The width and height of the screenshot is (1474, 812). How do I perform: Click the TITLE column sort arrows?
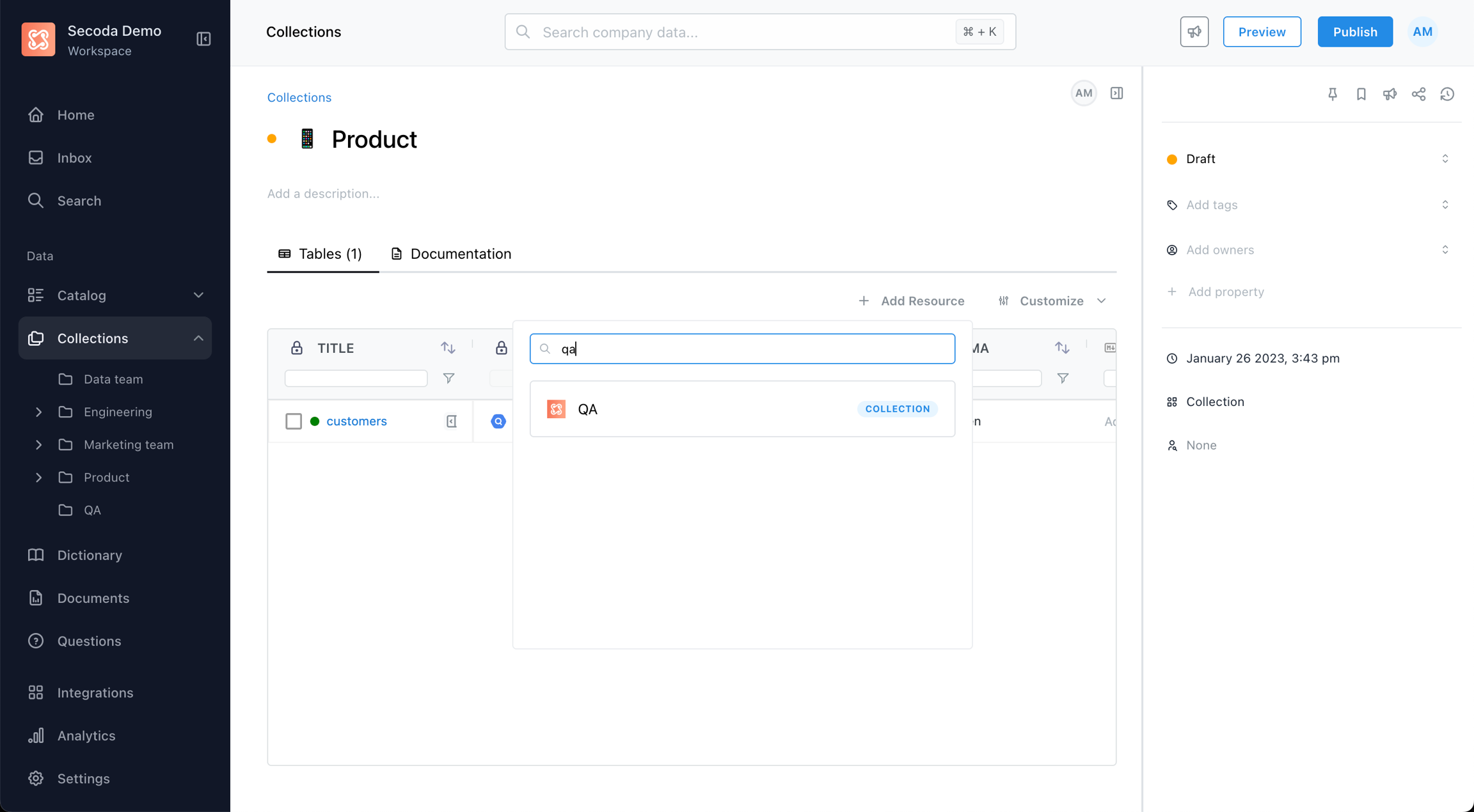(448, 348)
